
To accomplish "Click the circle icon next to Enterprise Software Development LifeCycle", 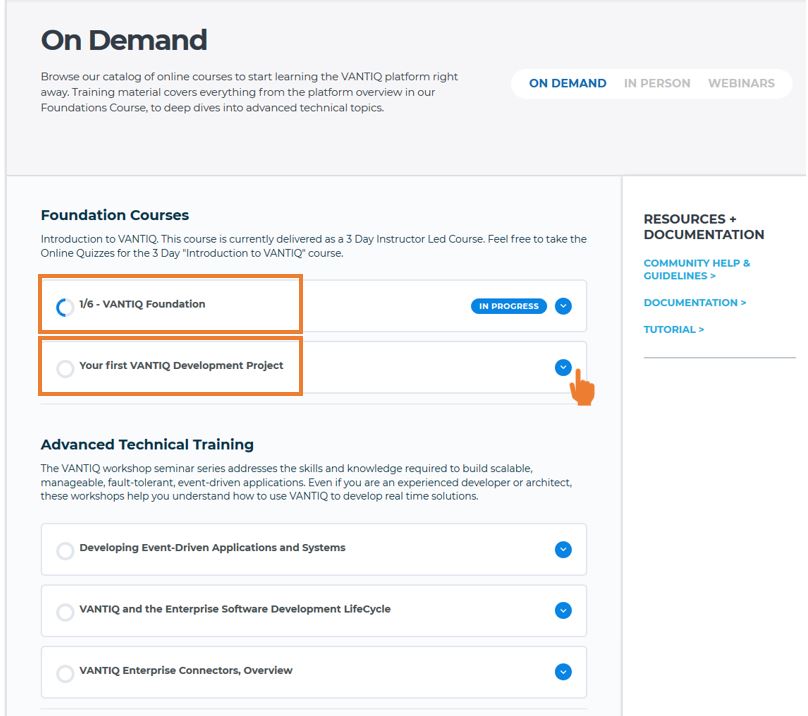I will pos(65,611).
